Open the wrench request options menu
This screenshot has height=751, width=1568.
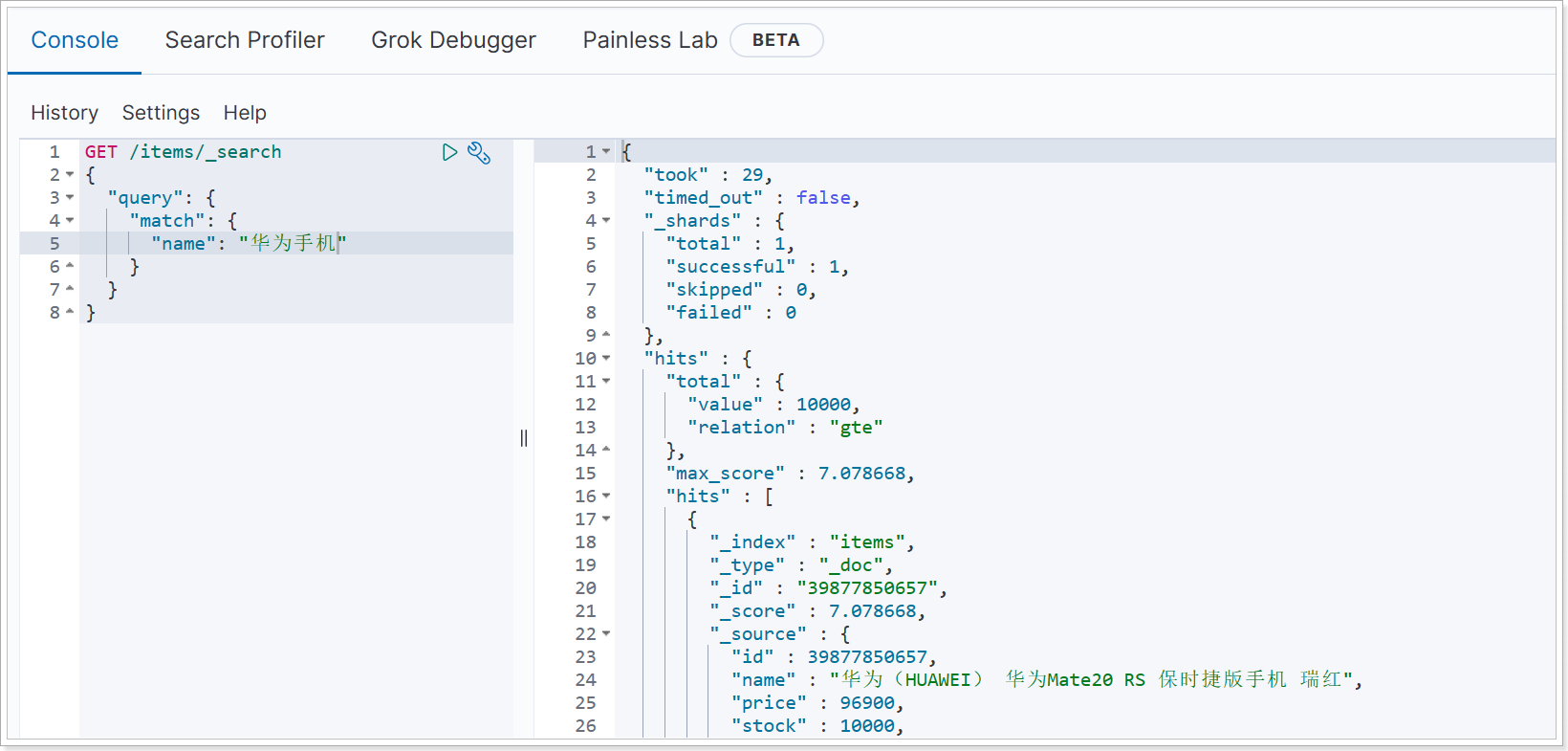pos(479,152)
